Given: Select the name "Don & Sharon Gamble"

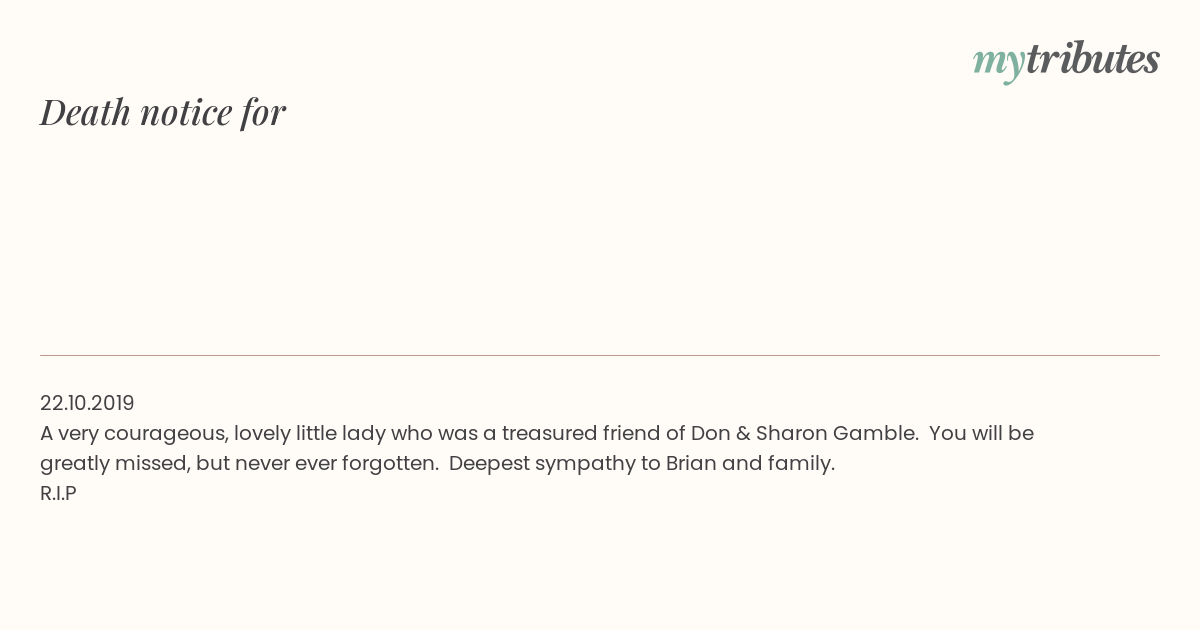Looking at the screenshot, I should pos(805,433).
